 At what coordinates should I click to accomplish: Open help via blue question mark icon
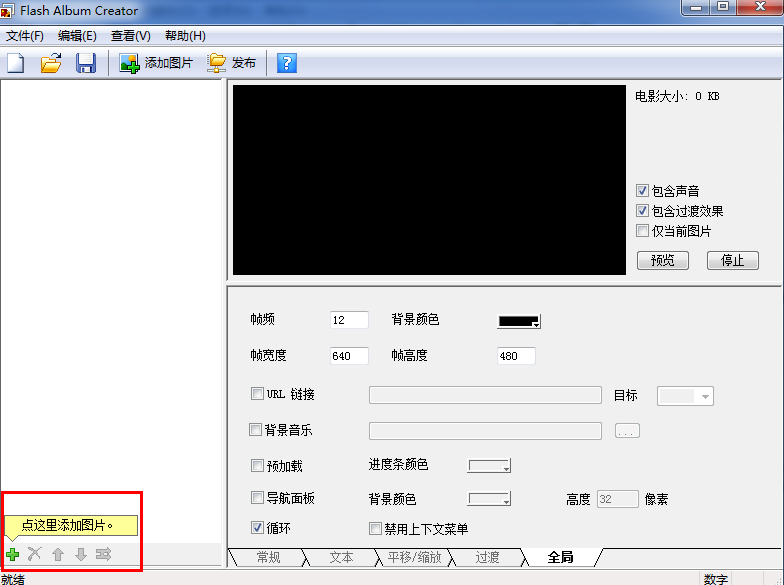pyautogui.click(x=286, y=63)
